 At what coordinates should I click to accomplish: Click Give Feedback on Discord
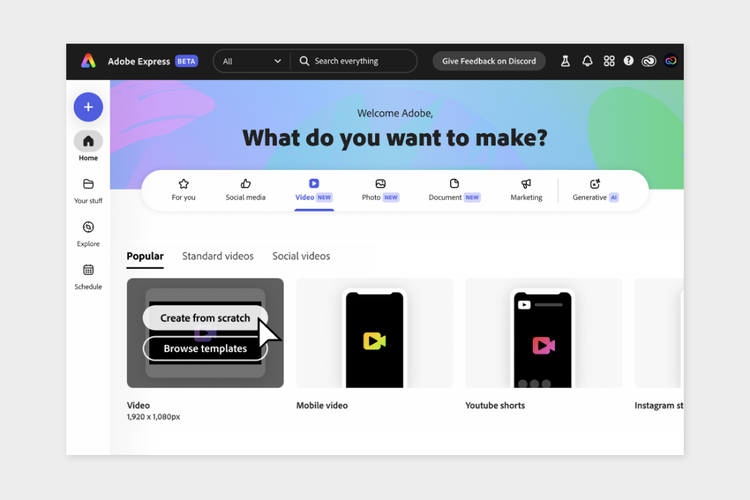point(489,61)
